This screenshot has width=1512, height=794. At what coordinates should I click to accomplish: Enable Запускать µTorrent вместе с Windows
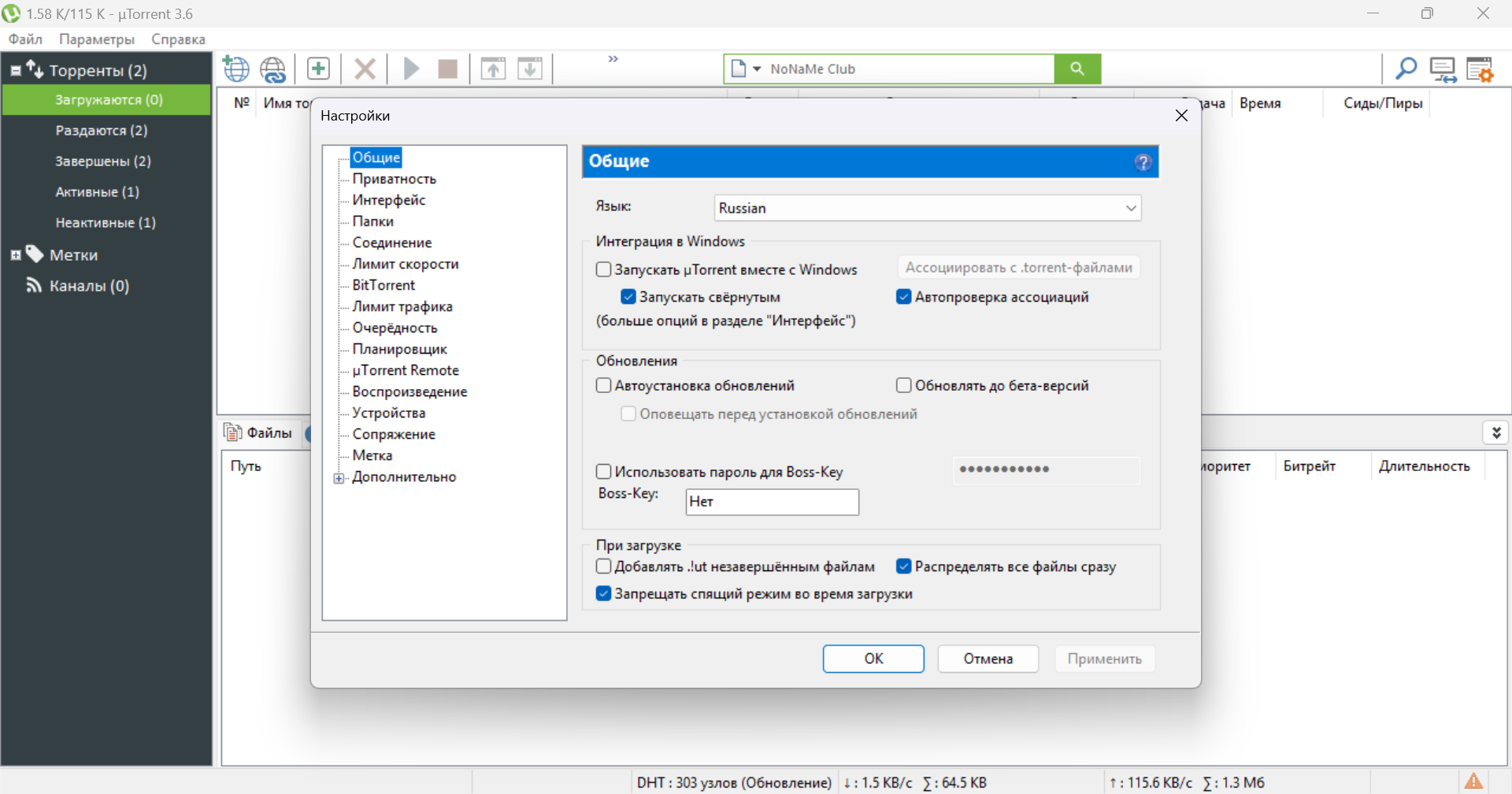[x=603, y=269]
